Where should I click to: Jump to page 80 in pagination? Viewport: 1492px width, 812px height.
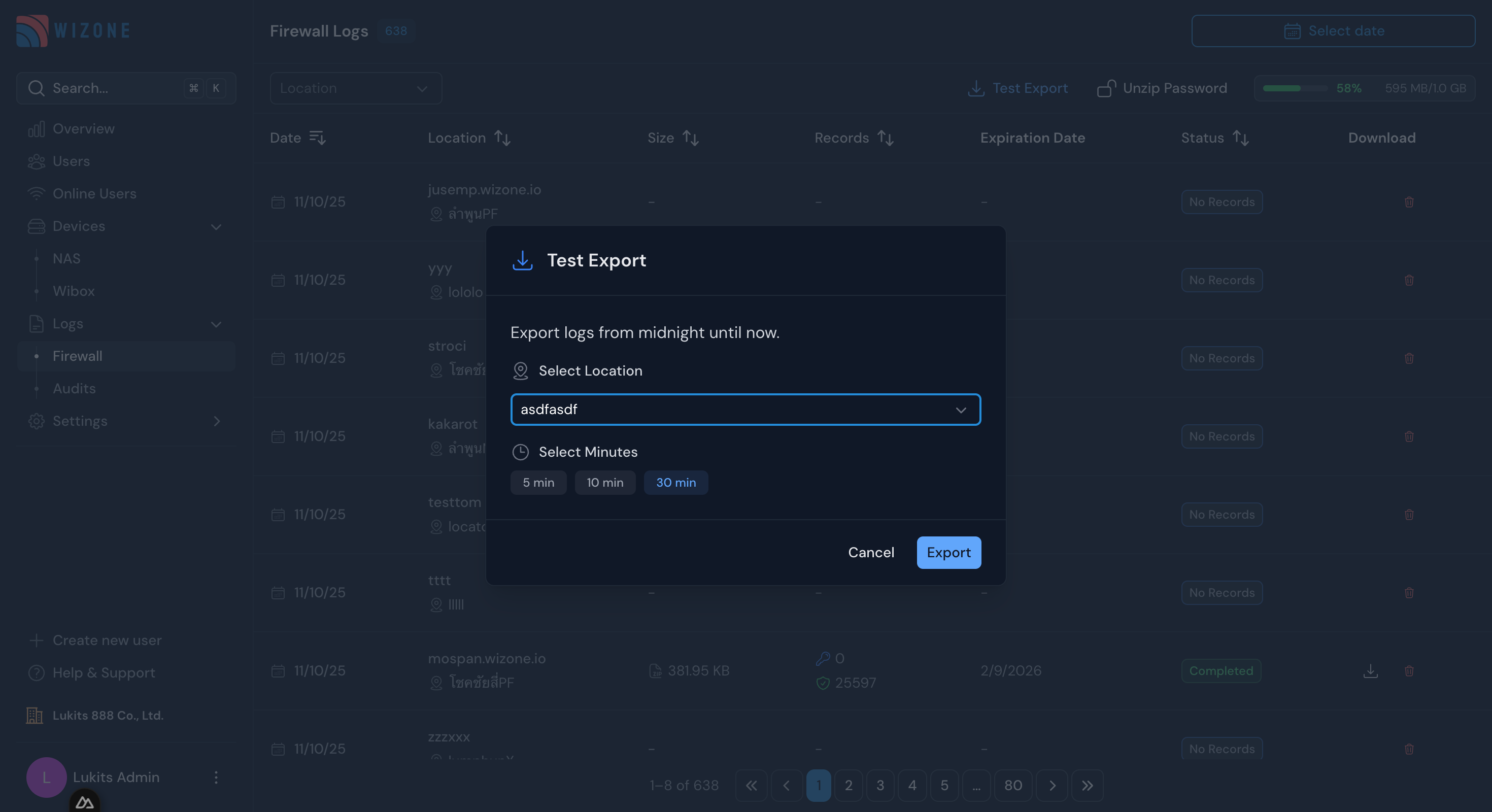coord(1013,786)
